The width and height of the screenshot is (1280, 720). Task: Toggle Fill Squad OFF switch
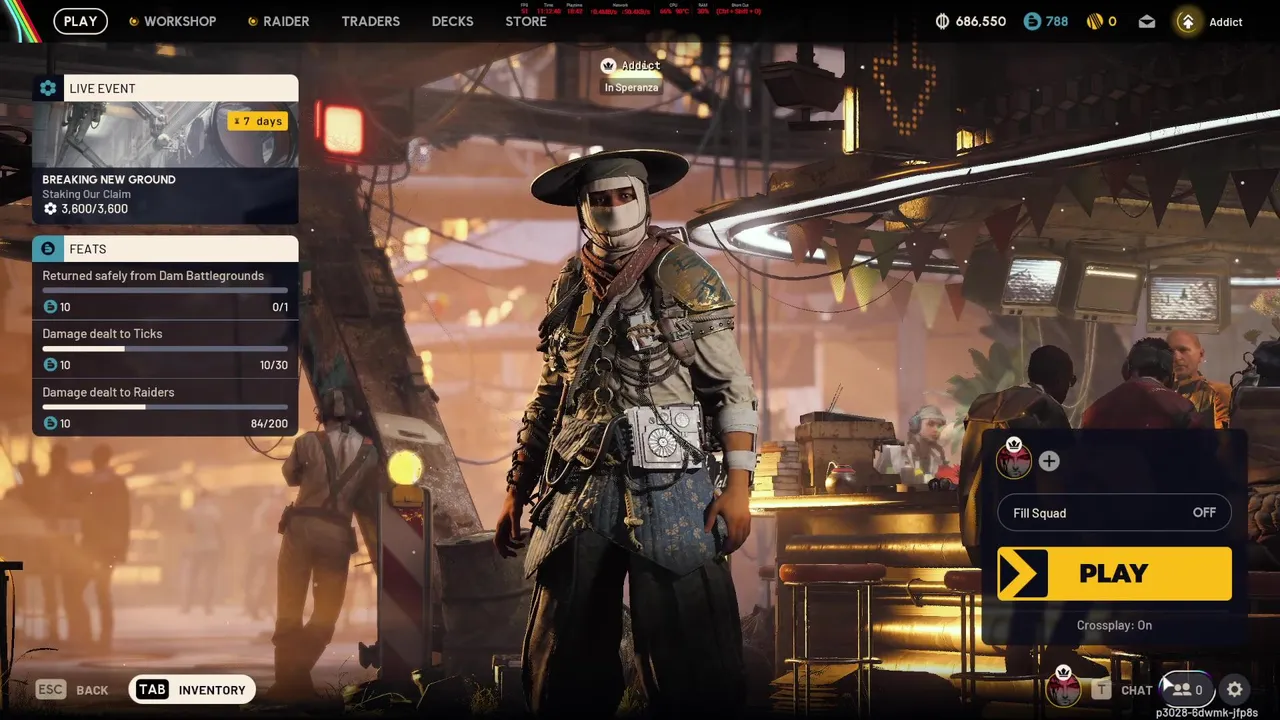tap(1114, 513)
